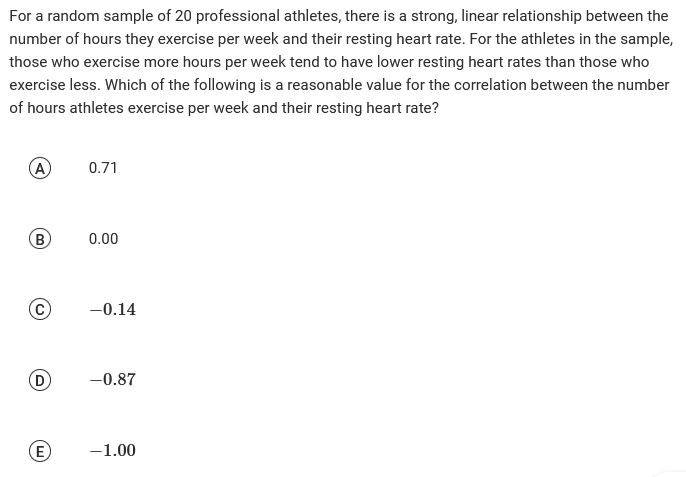Click the answer value −0.14
Image resolution: width=686 pixels, height=477 pixels.
[x=112, y=309]
